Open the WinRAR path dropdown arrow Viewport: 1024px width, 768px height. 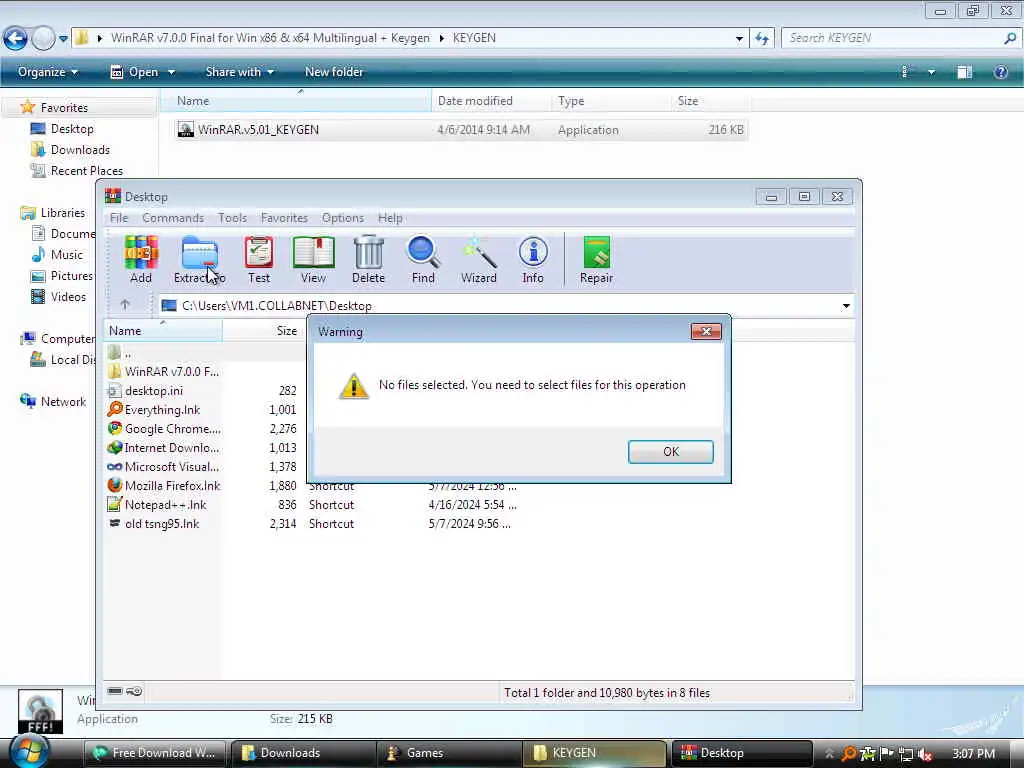click(x=846, y=306)
